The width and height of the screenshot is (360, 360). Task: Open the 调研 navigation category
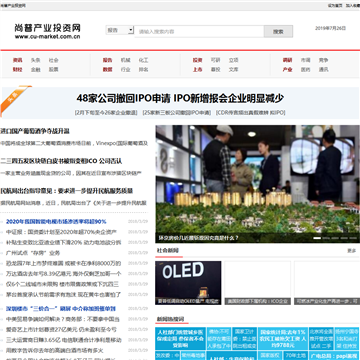(x=287, y=60)
